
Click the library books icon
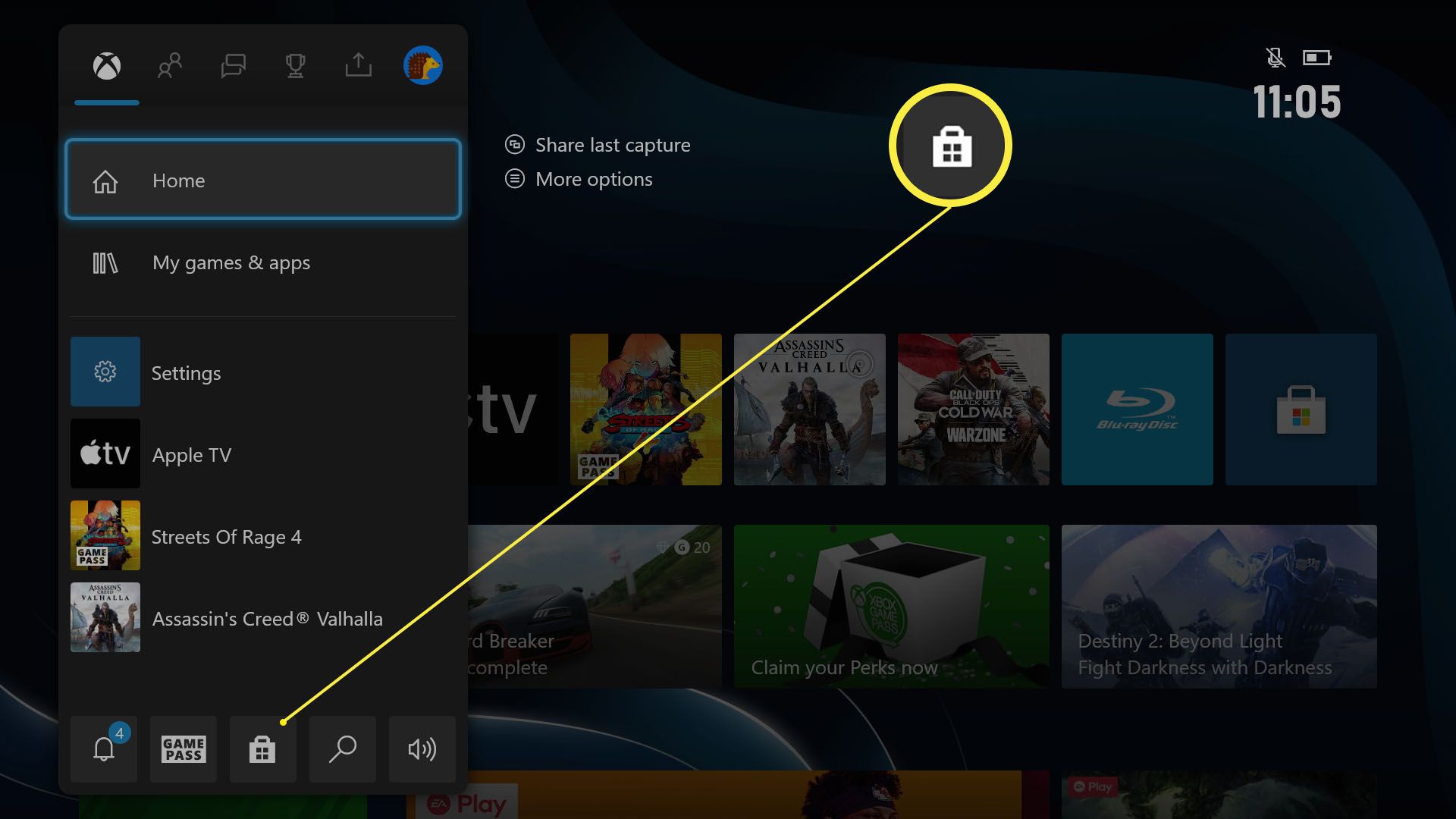point(105,263)
